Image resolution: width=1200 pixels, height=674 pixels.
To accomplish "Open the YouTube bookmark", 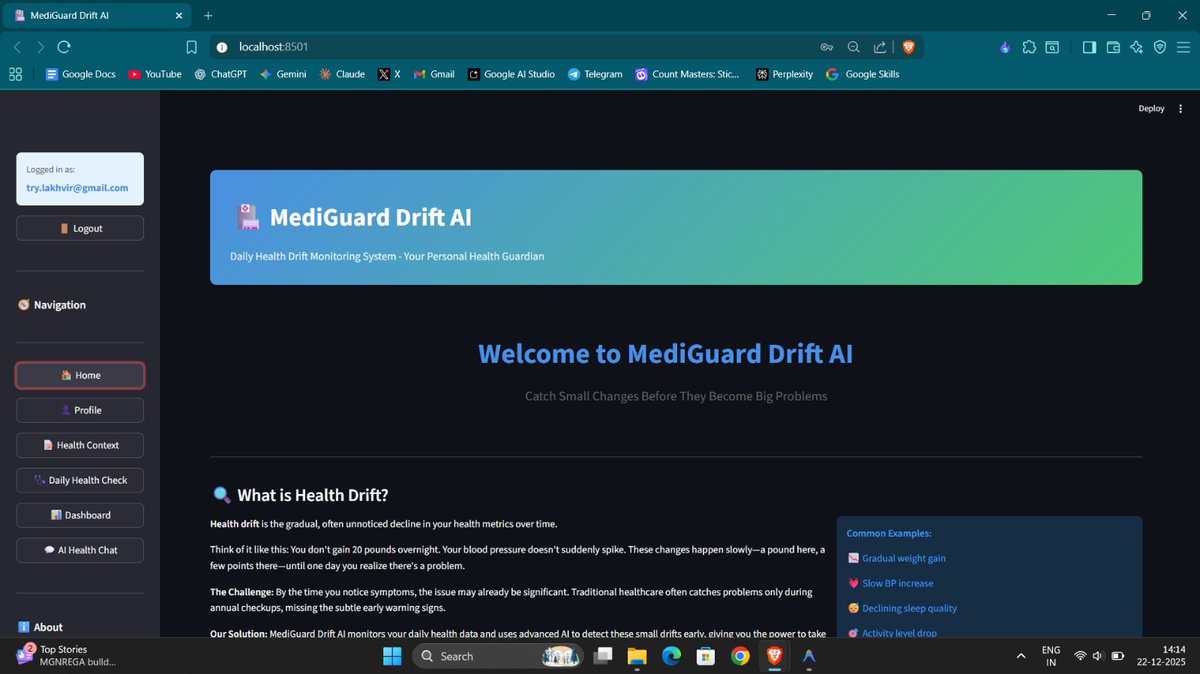I will 155,74.
